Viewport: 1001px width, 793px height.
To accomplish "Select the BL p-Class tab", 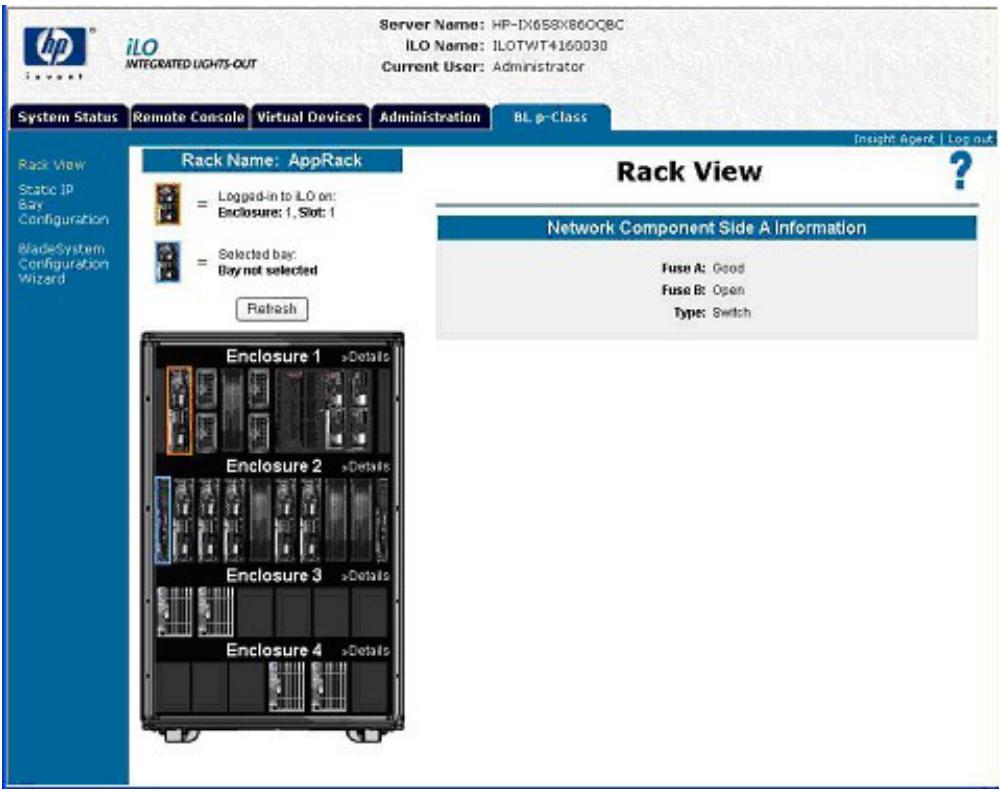I will tap(550, 117).
